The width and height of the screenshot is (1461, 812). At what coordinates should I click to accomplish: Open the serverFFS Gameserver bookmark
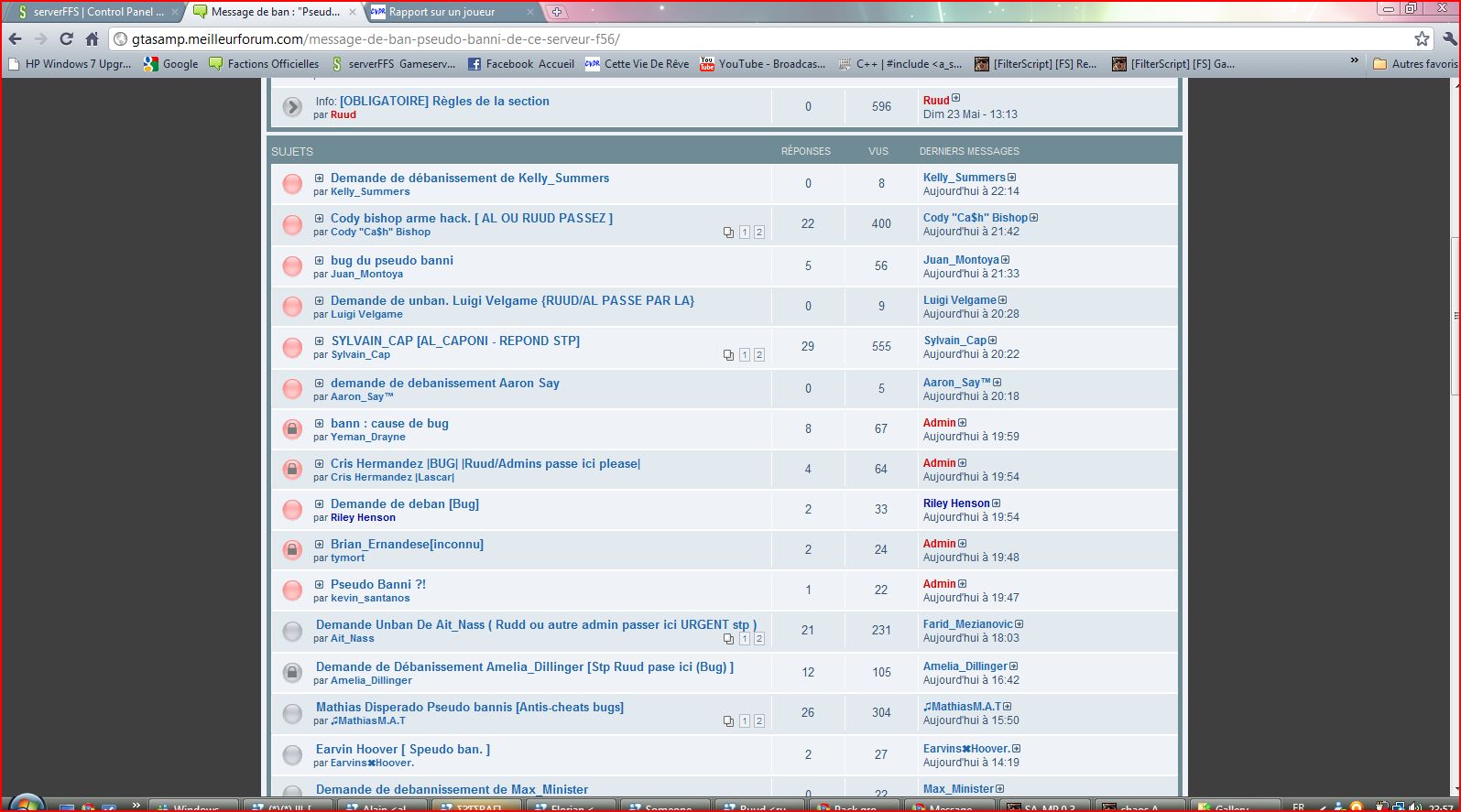[393, 64]
